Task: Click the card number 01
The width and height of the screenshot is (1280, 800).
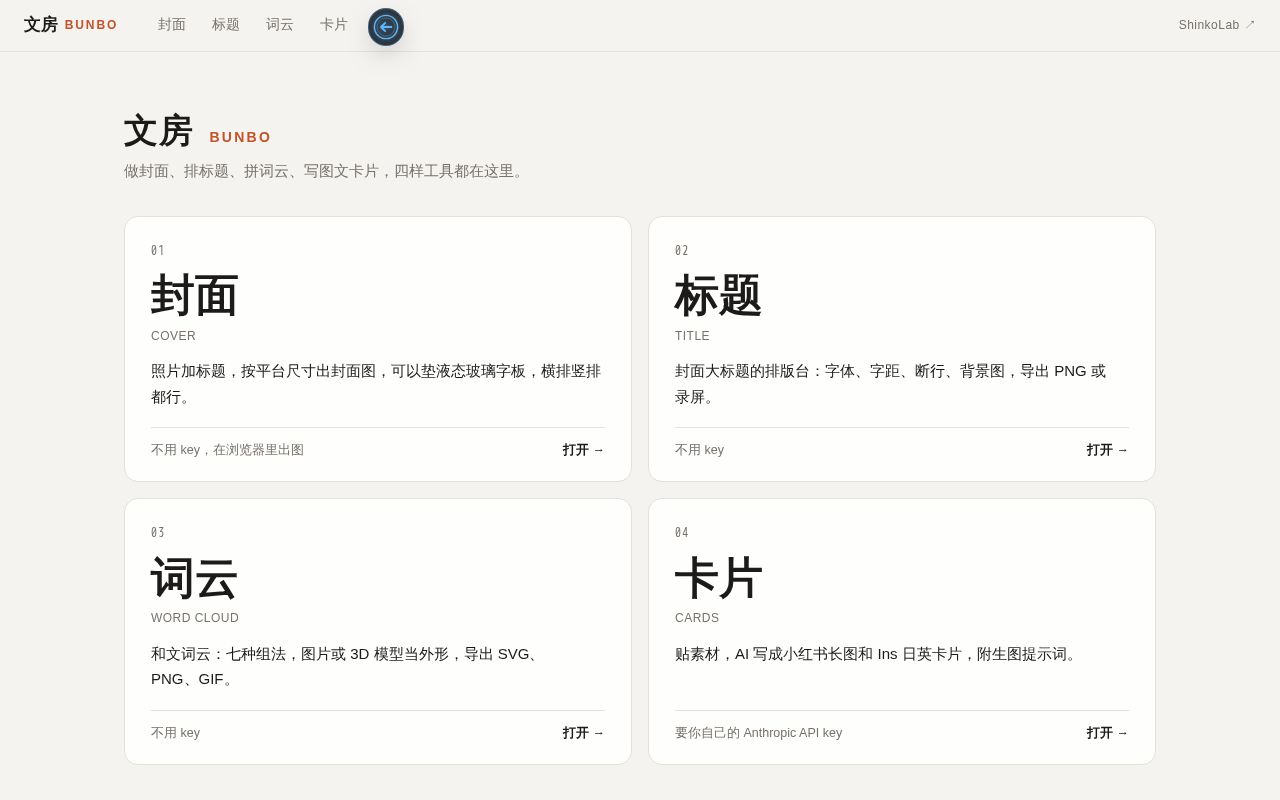Action: [x=158, y=251]
